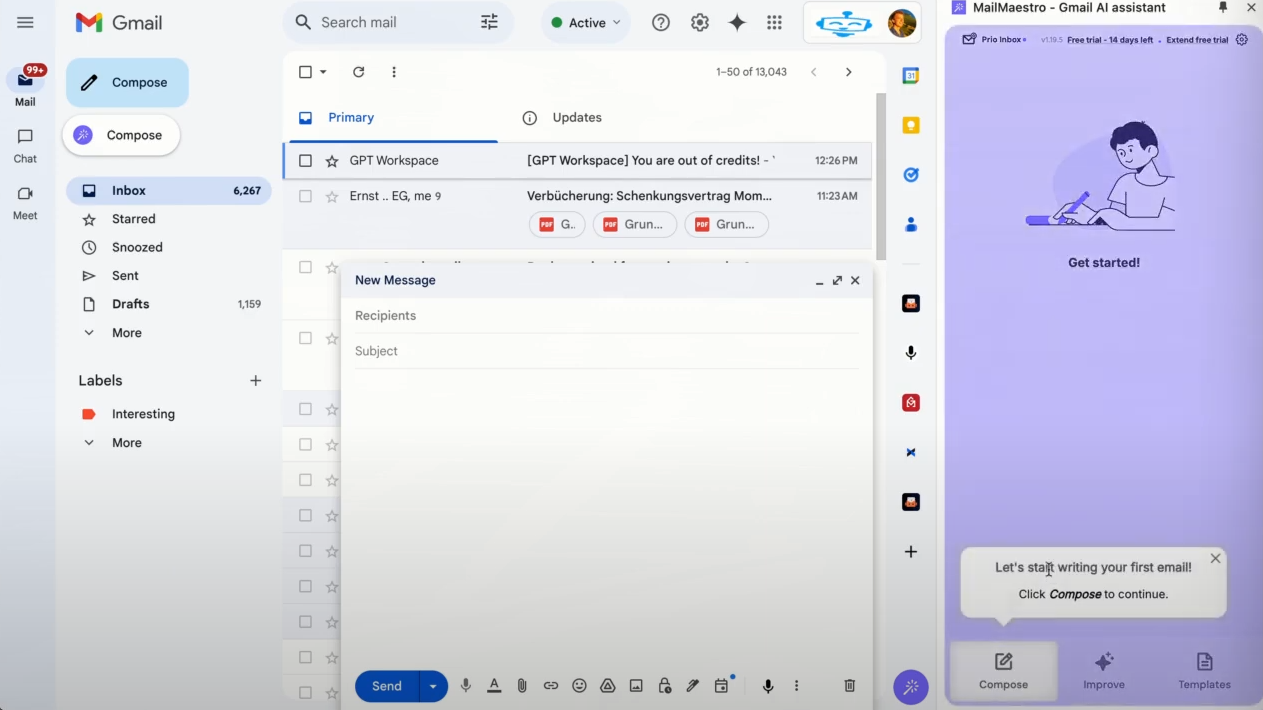Toggle confidential mode lock icon
This screenshot has width=1263, height=710.
point(664,686)
